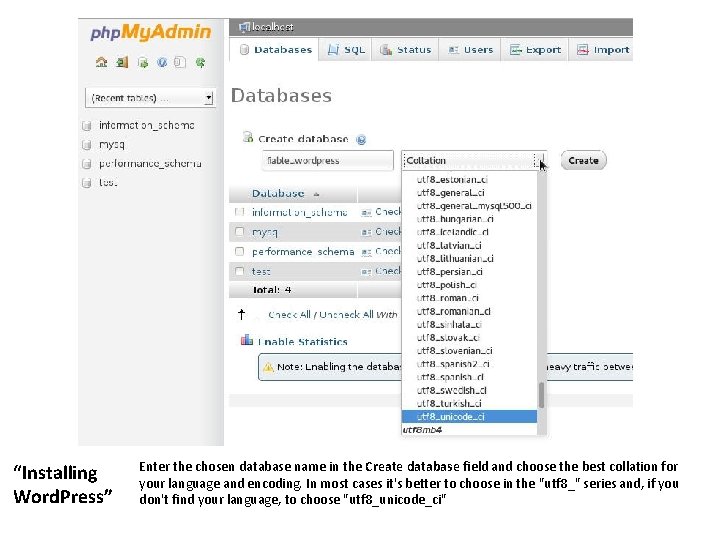This screenshot has width=720, height=540.
Task: Open the Export tab
Action: [x=535, y=50]
